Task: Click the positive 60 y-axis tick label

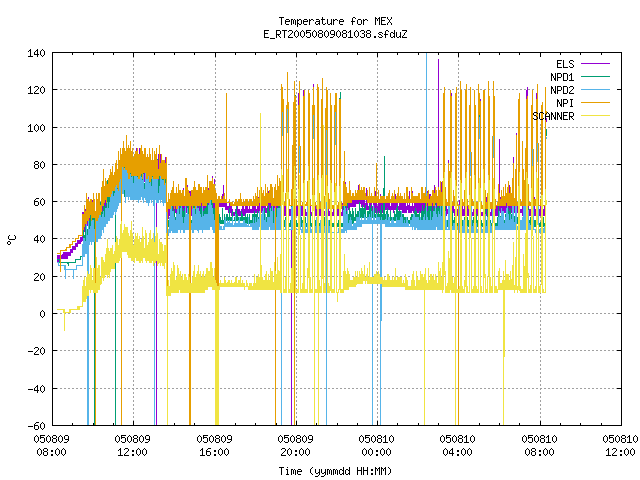Action: pos(39,202)
